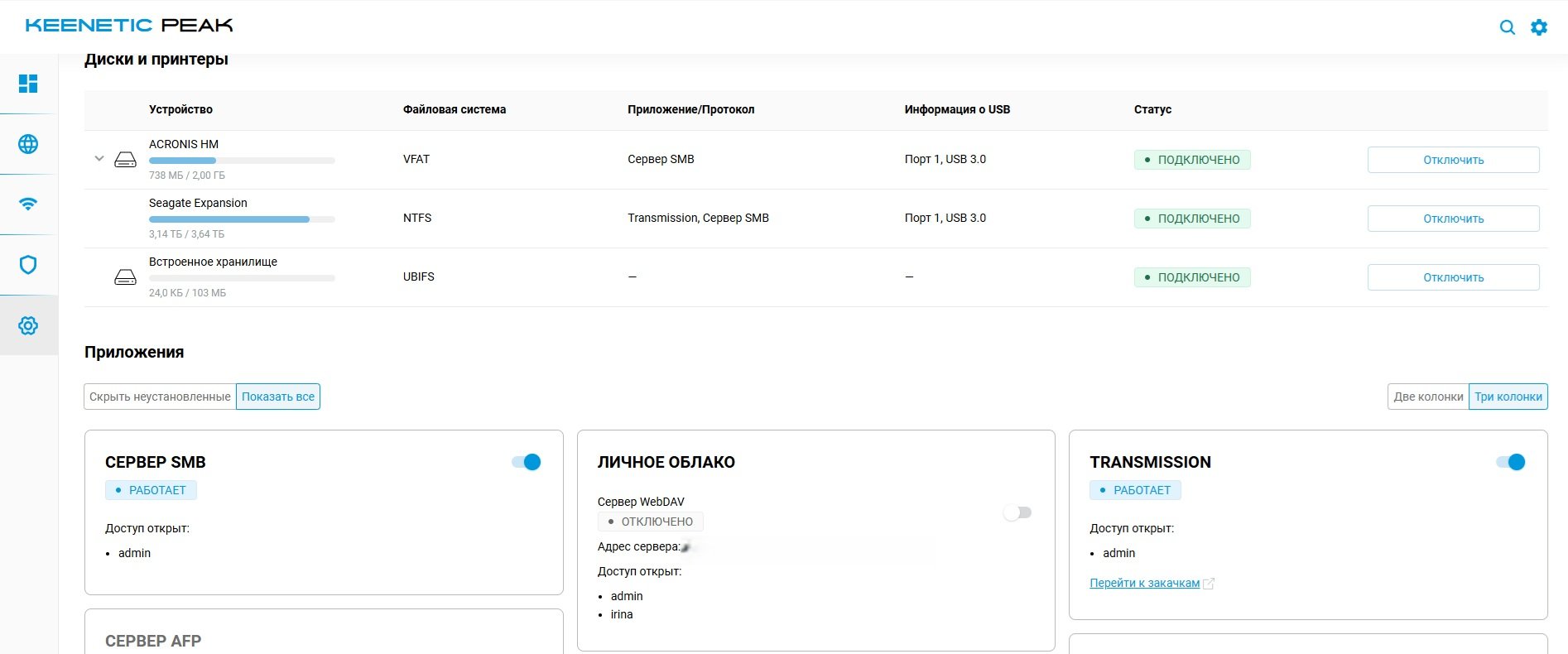Open the dashboard icon in sidebar
The width and height of the screenshot is (1568, 654).
click(28, 84)
